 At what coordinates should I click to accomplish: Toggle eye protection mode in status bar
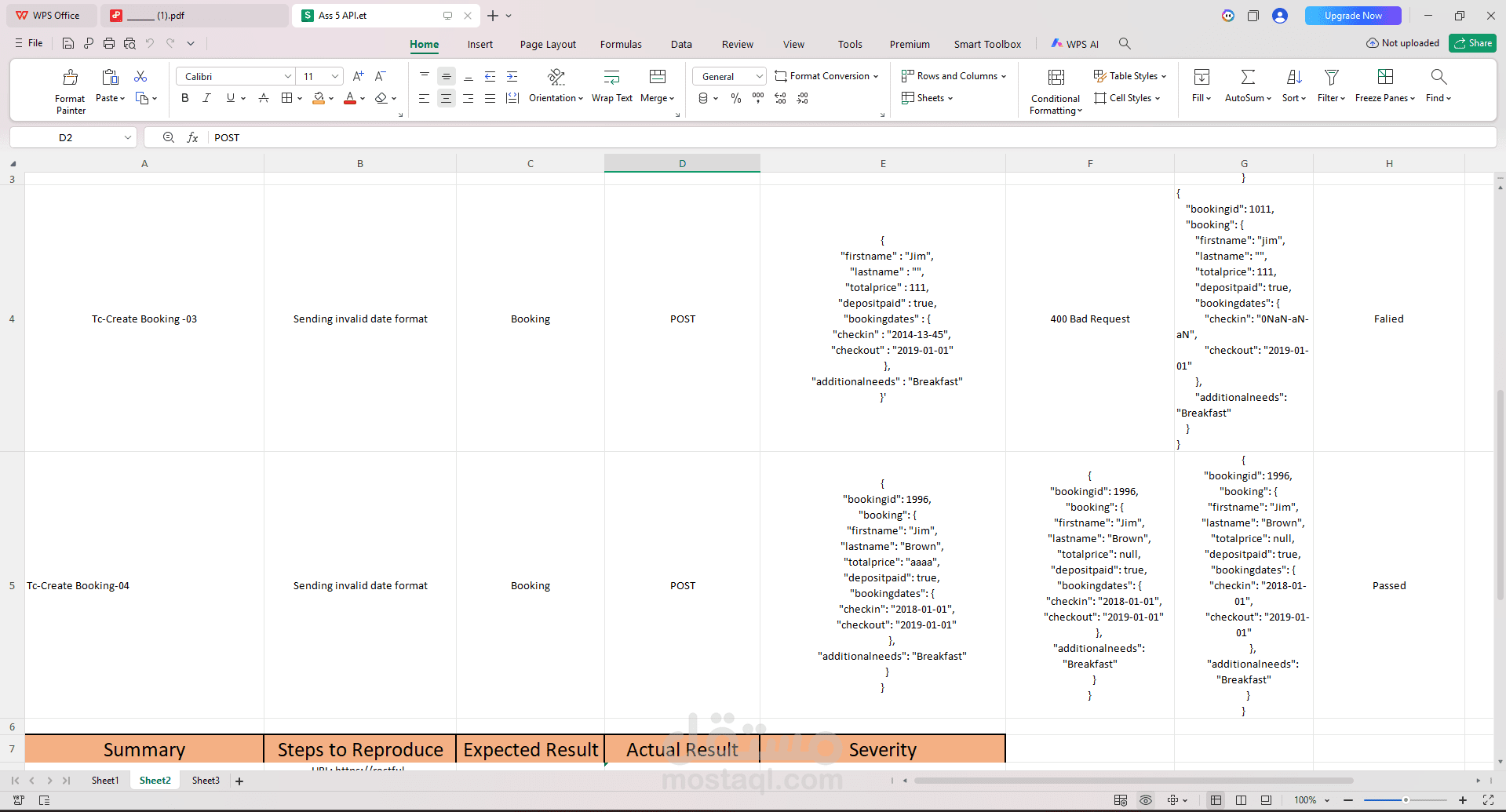pos(1146,799)
